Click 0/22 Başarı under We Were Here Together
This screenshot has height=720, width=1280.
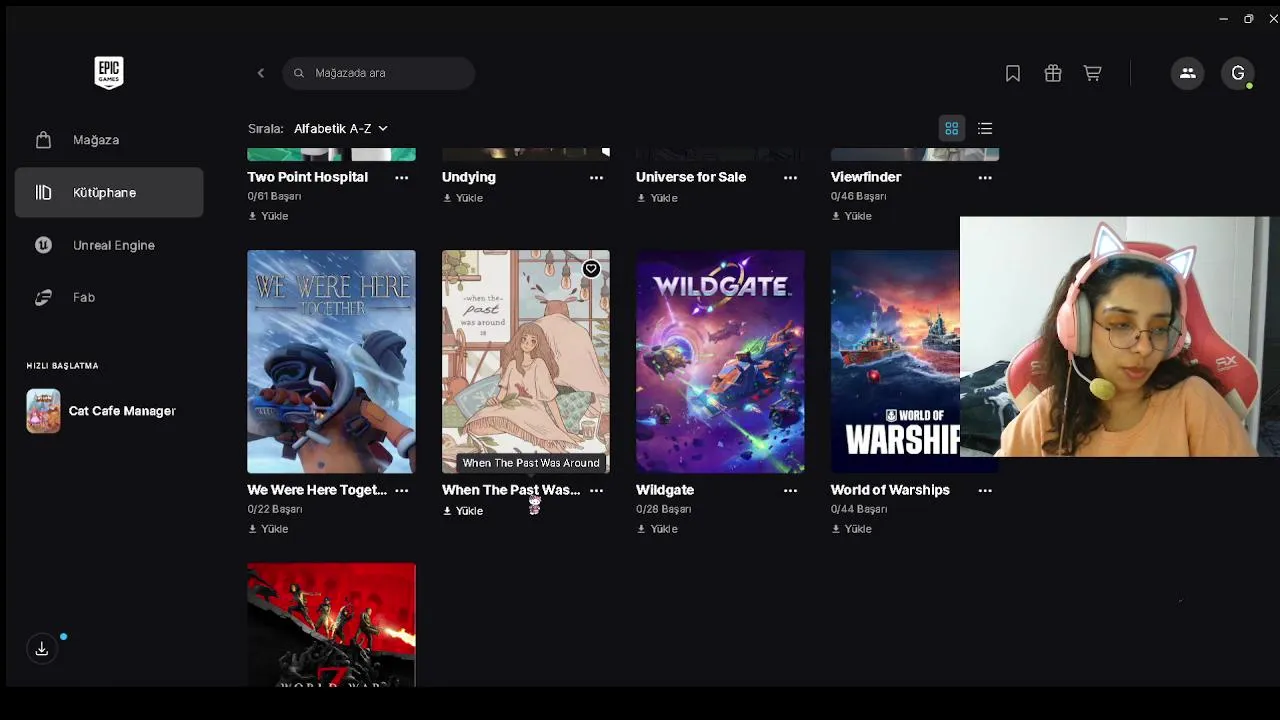click(x=274, y=509)
